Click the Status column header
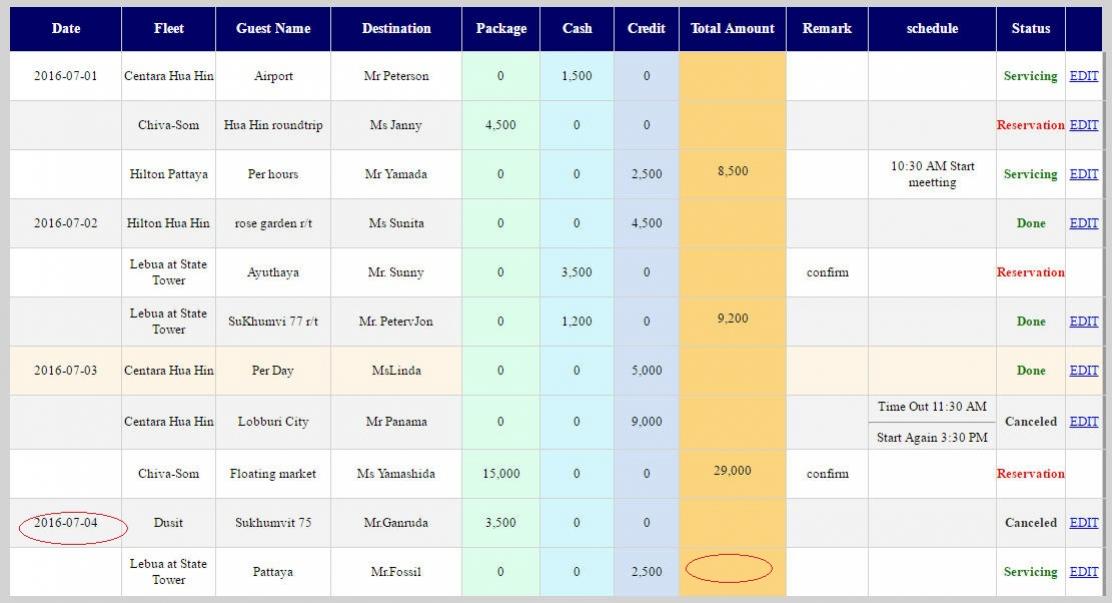The height and width of the screenshot is (603, 1112). pyautogui.click(x=1030, y=29)
